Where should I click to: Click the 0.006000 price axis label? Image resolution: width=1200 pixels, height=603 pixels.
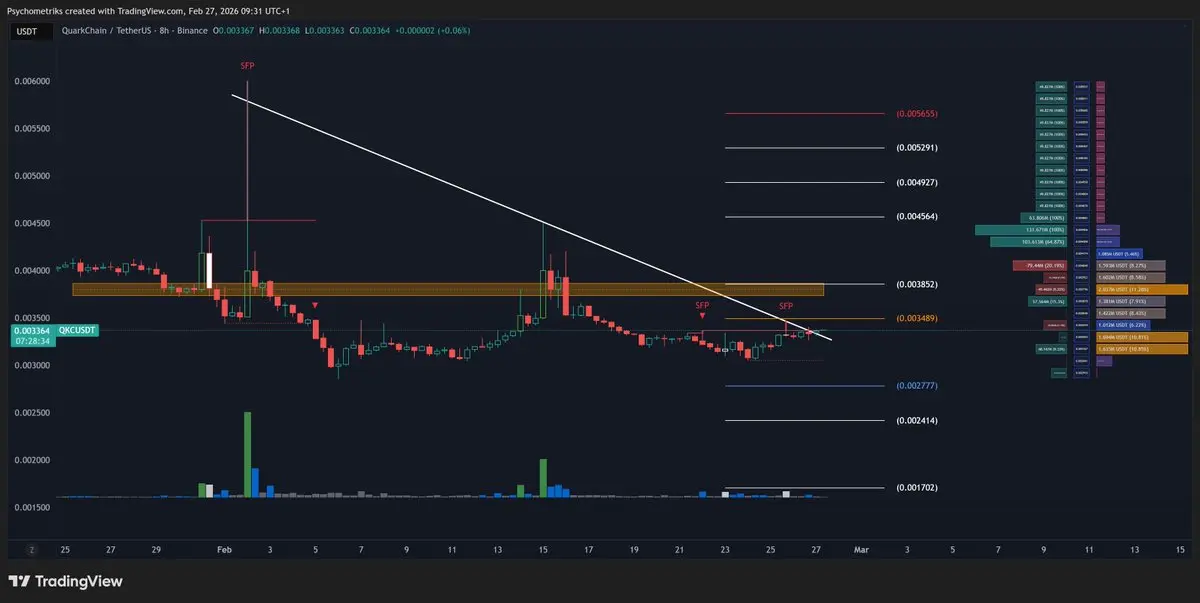pos(32,81)
